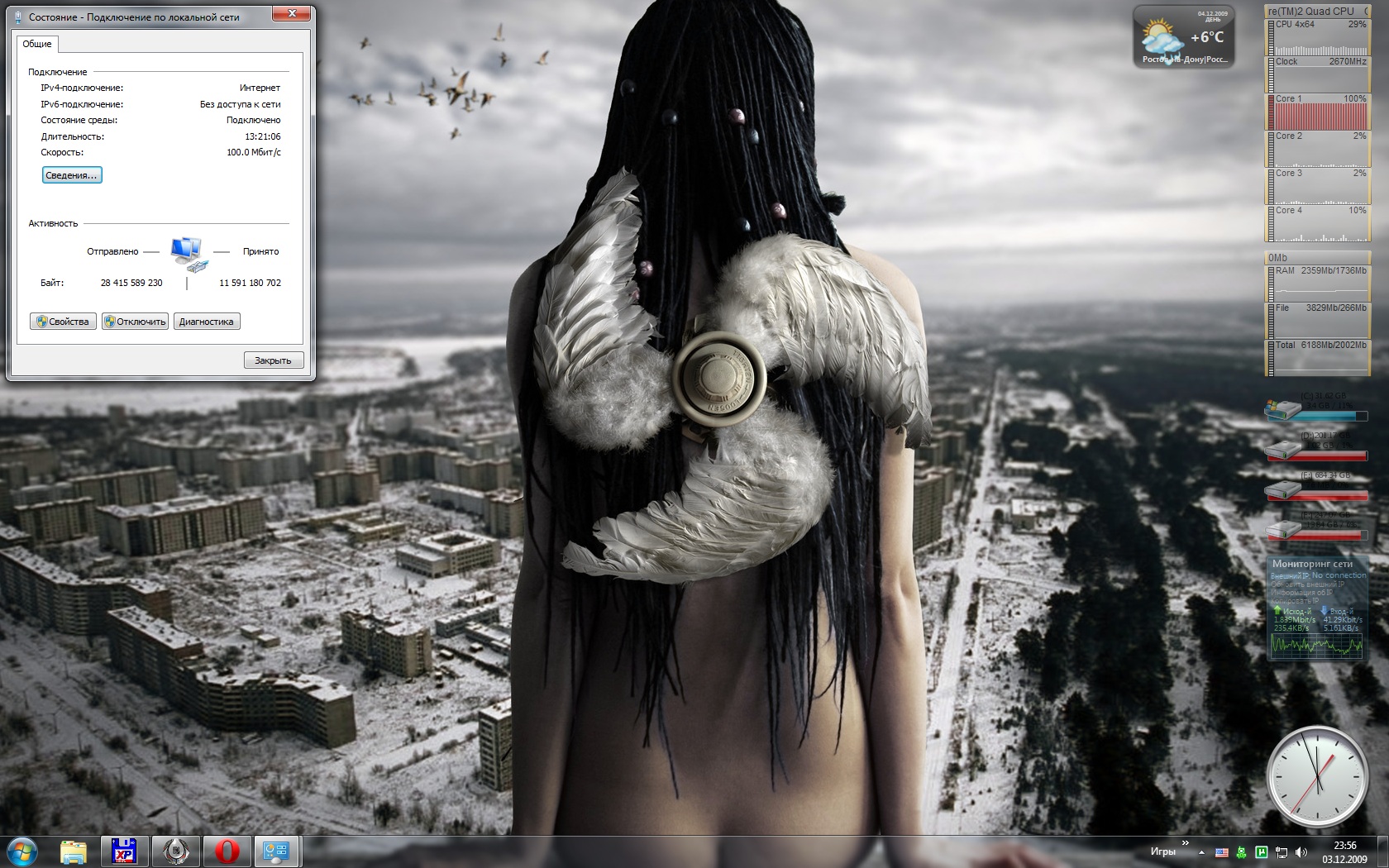
Task: Open the Windows Start orb
Action: 22,851
